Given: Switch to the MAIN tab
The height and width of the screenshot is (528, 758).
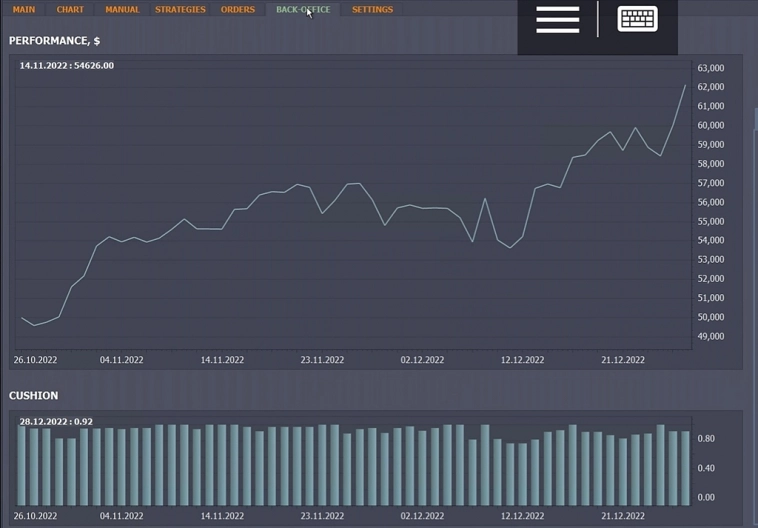Looking at the screenshot, I should coord(24,10).
